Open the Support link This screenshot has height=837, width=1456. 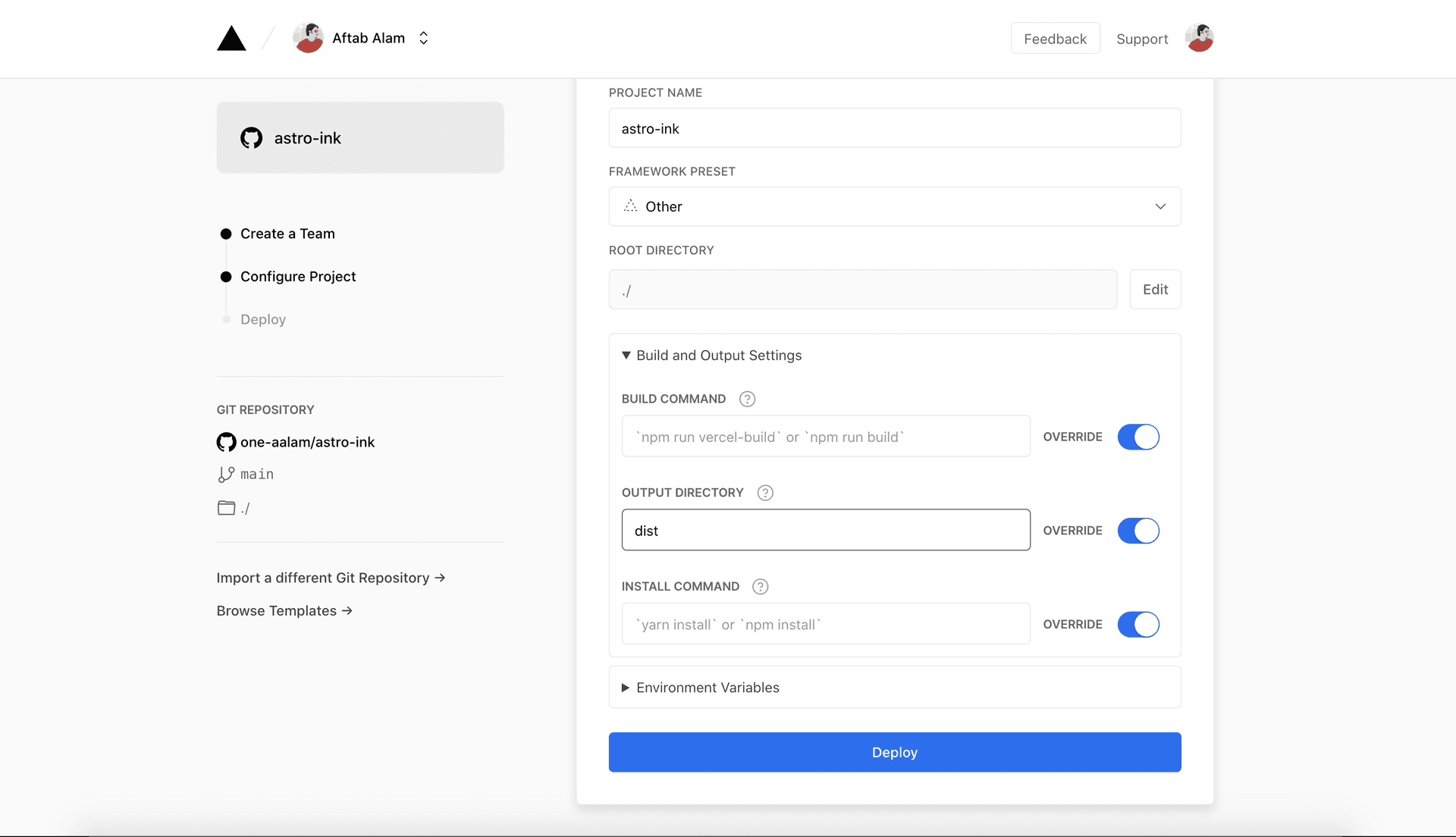1142,39
